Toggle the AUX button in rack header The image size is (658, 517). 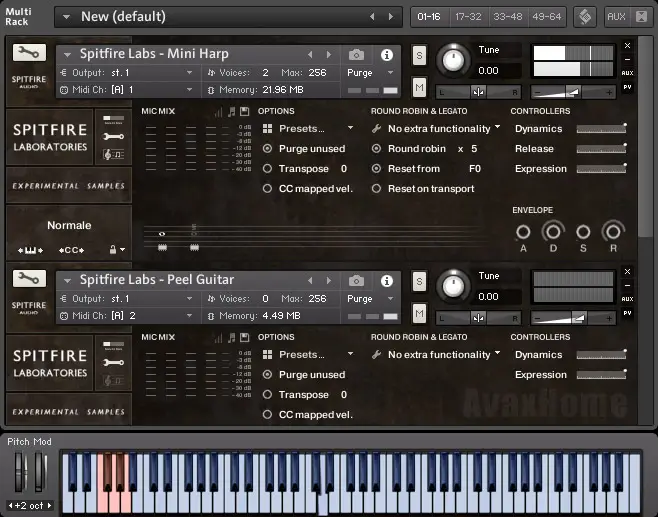click(x=616, y=17)
